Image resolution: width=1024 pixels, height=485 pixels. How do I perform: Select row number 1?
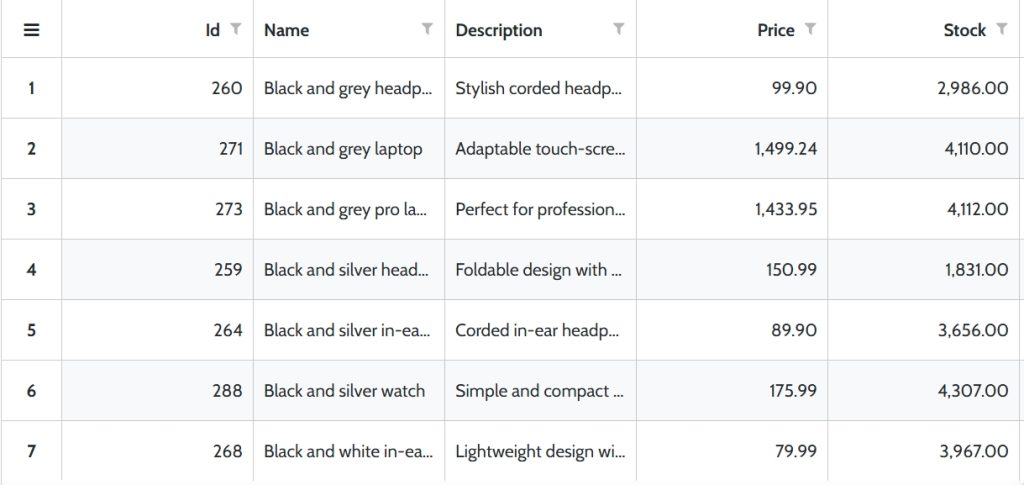[x=31, y=88]
